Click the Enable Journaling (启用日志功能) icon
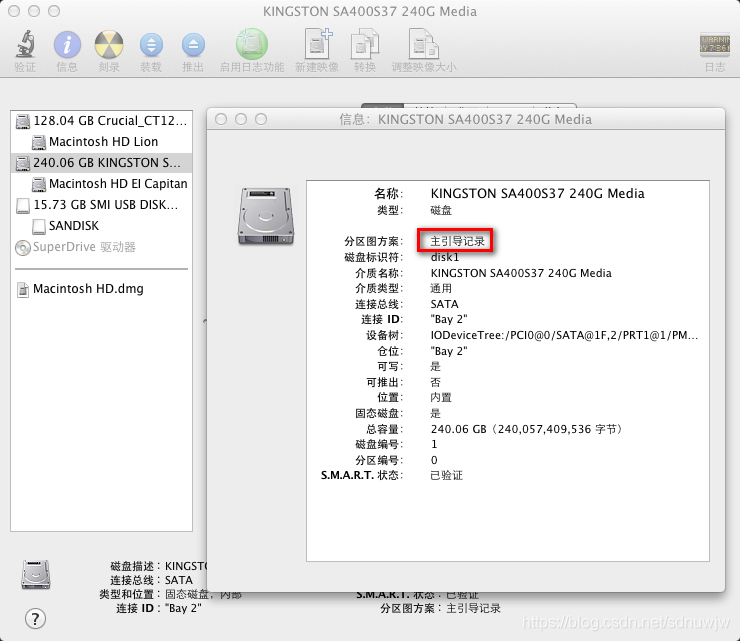The image size is (740, 641). tap(252, 44)
